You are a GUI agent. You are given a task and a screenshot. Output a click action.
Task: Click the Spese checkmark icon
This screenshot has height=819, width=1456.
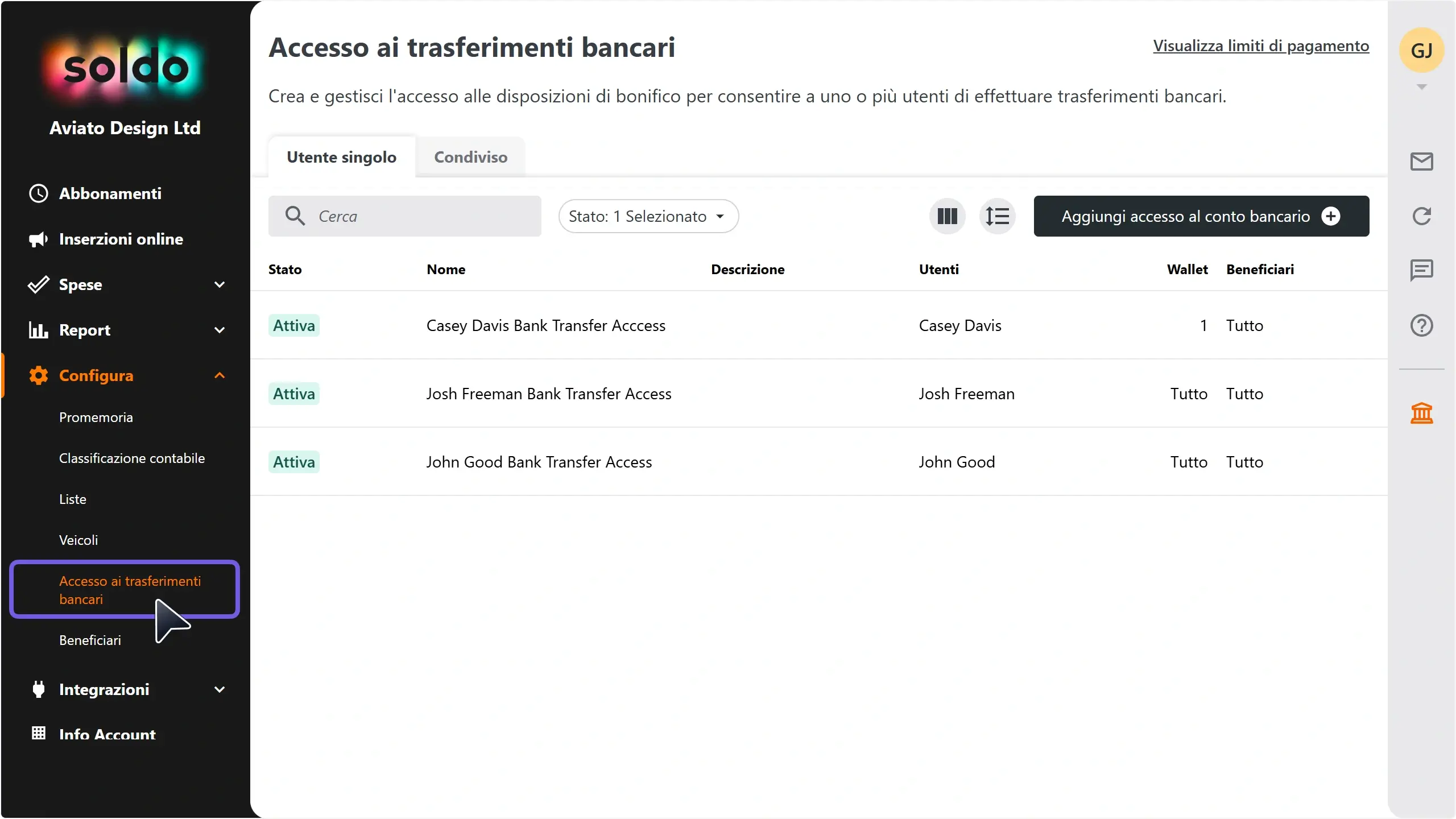(x=38, y=284)
